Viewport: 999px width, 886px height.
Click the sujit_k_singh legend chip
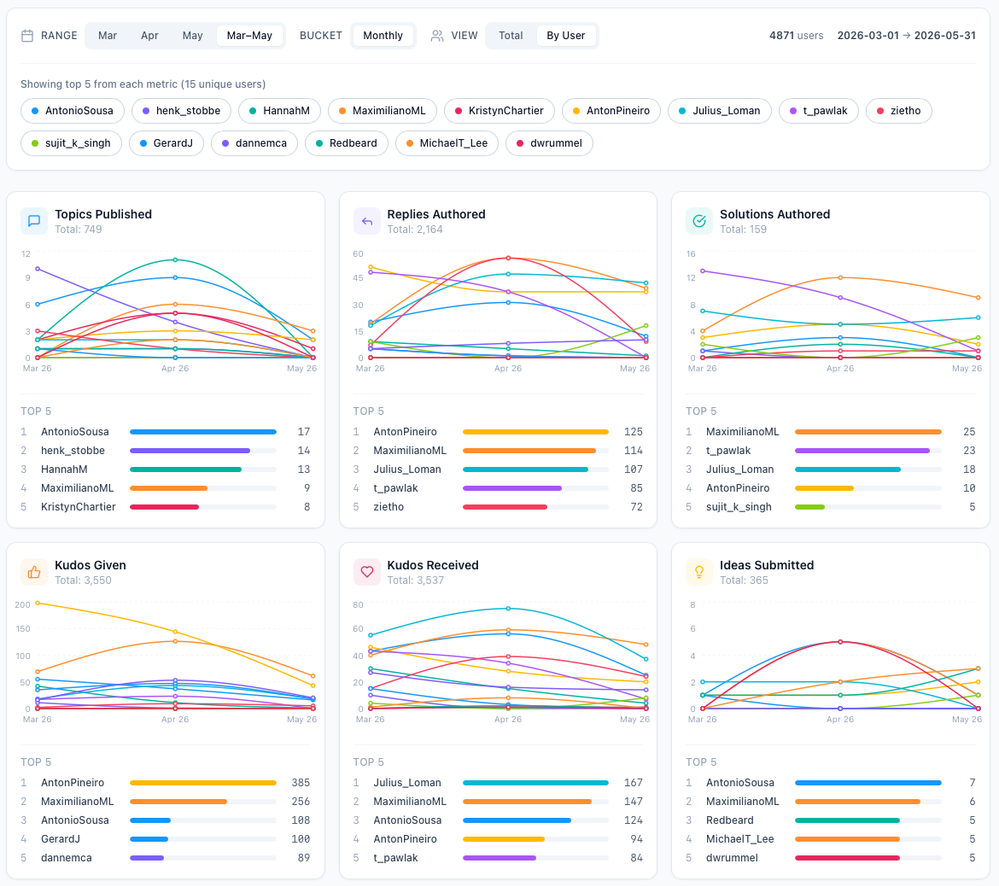[x=71, y=143]
